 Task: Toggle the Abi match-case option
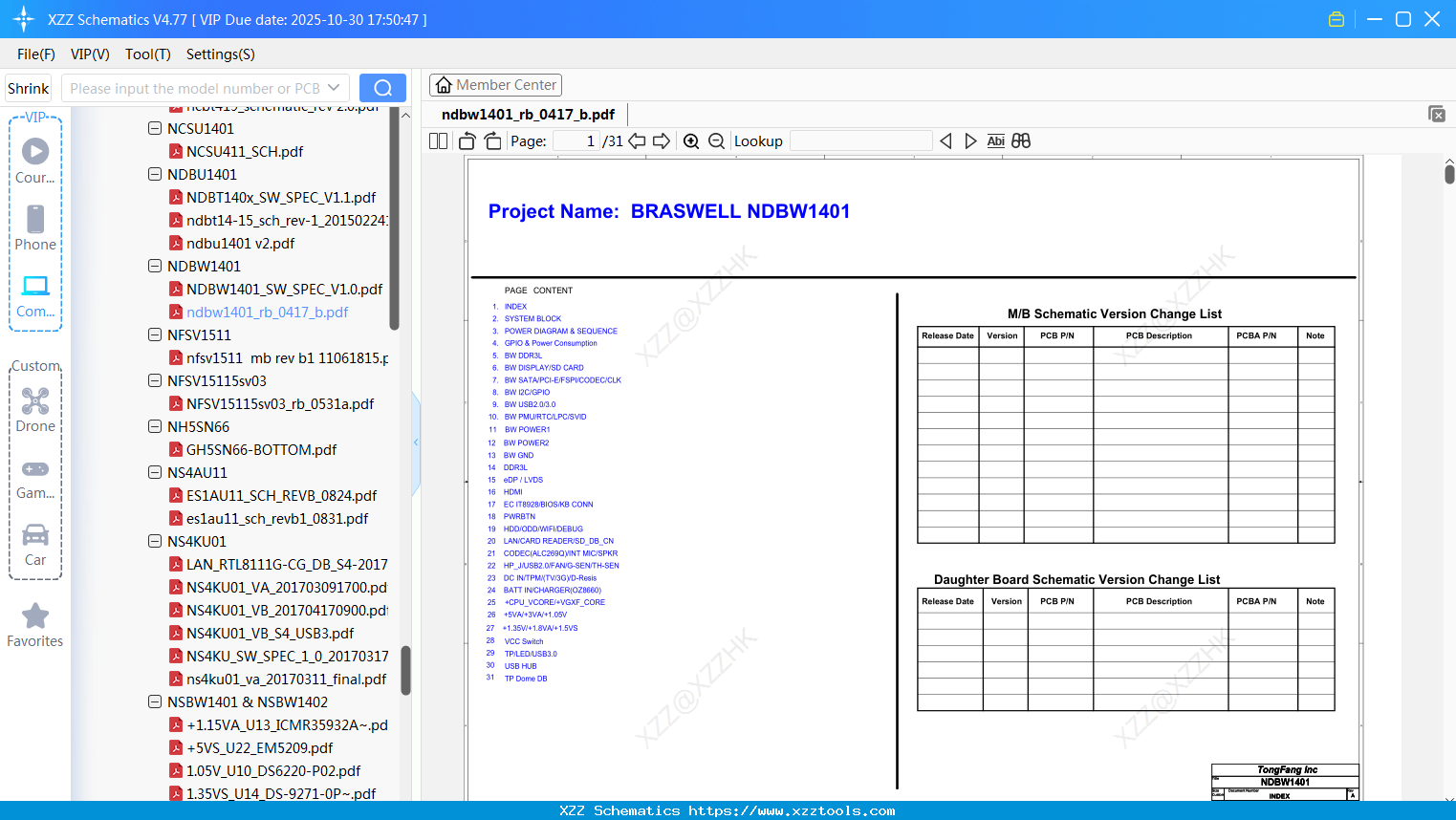[995, 141]
